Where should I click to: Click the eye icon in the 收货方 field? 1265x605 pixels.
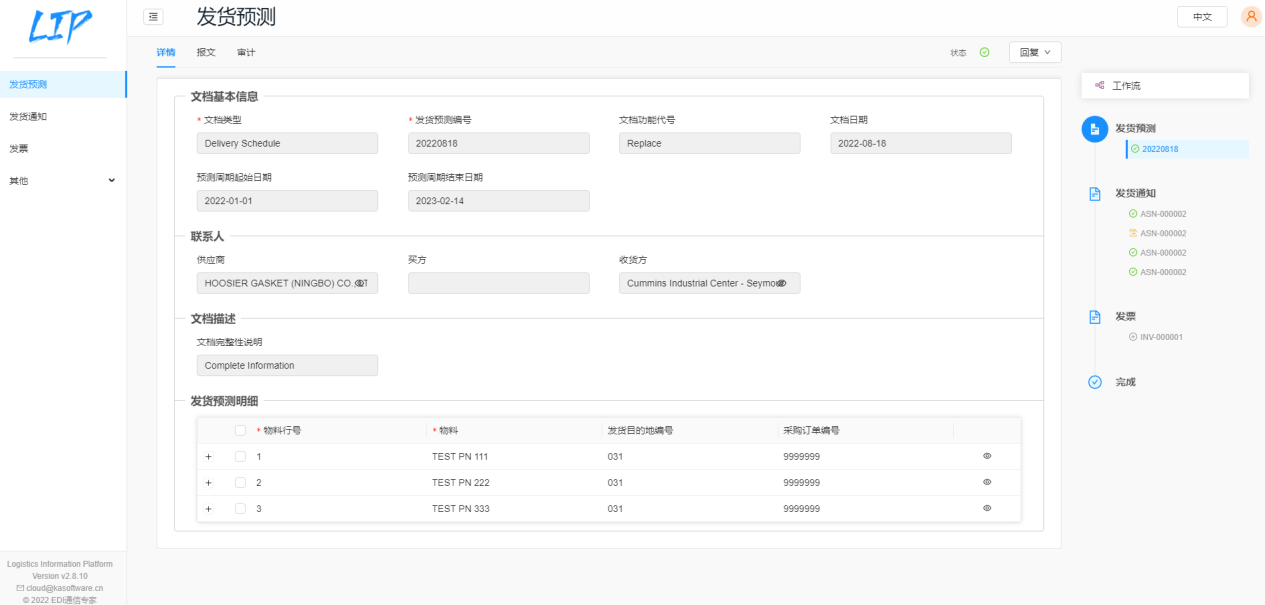[782, 283]
